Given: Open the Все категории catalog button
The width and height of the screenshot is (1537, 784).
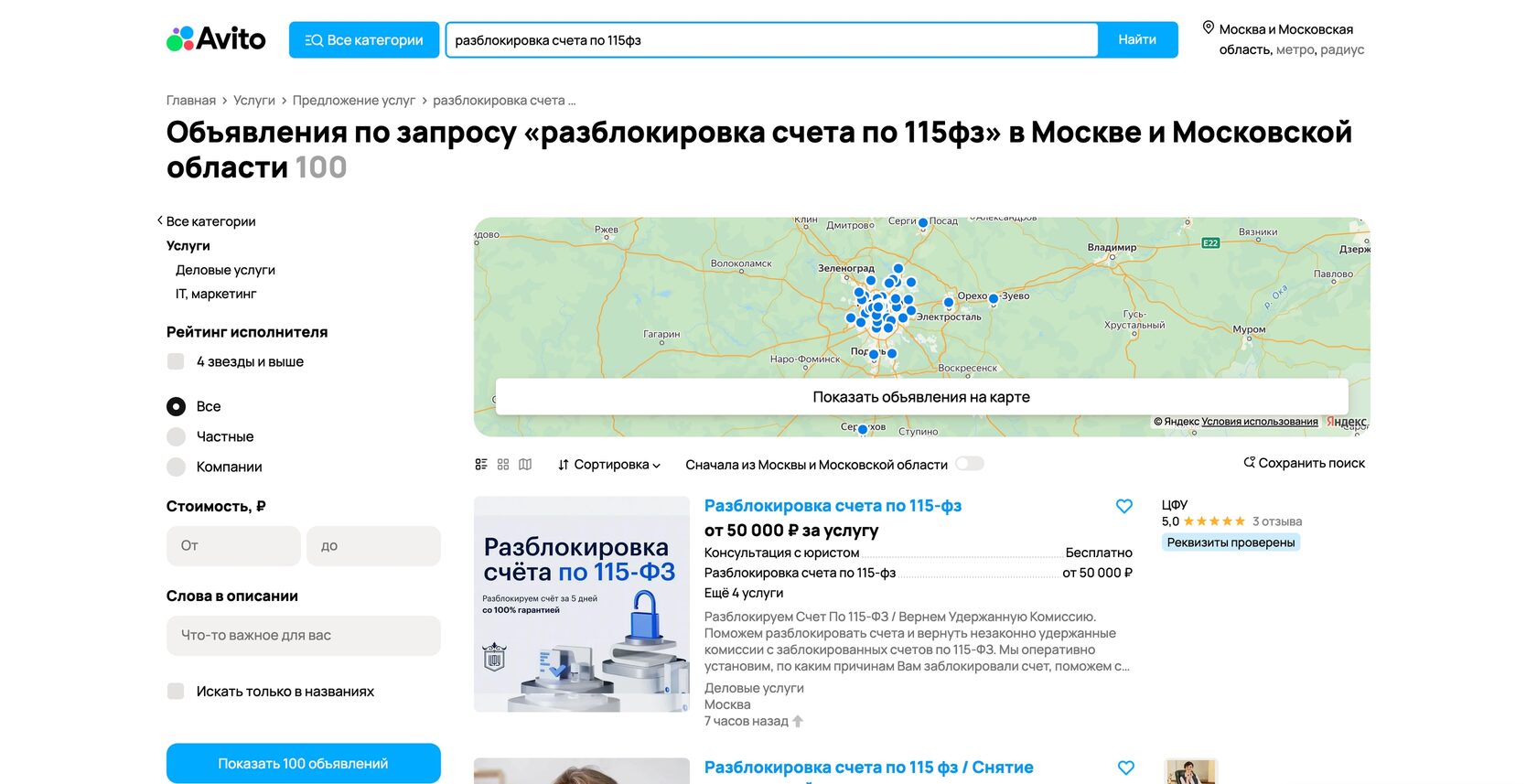Looking at the screenshot, I should tap(364, 40).
